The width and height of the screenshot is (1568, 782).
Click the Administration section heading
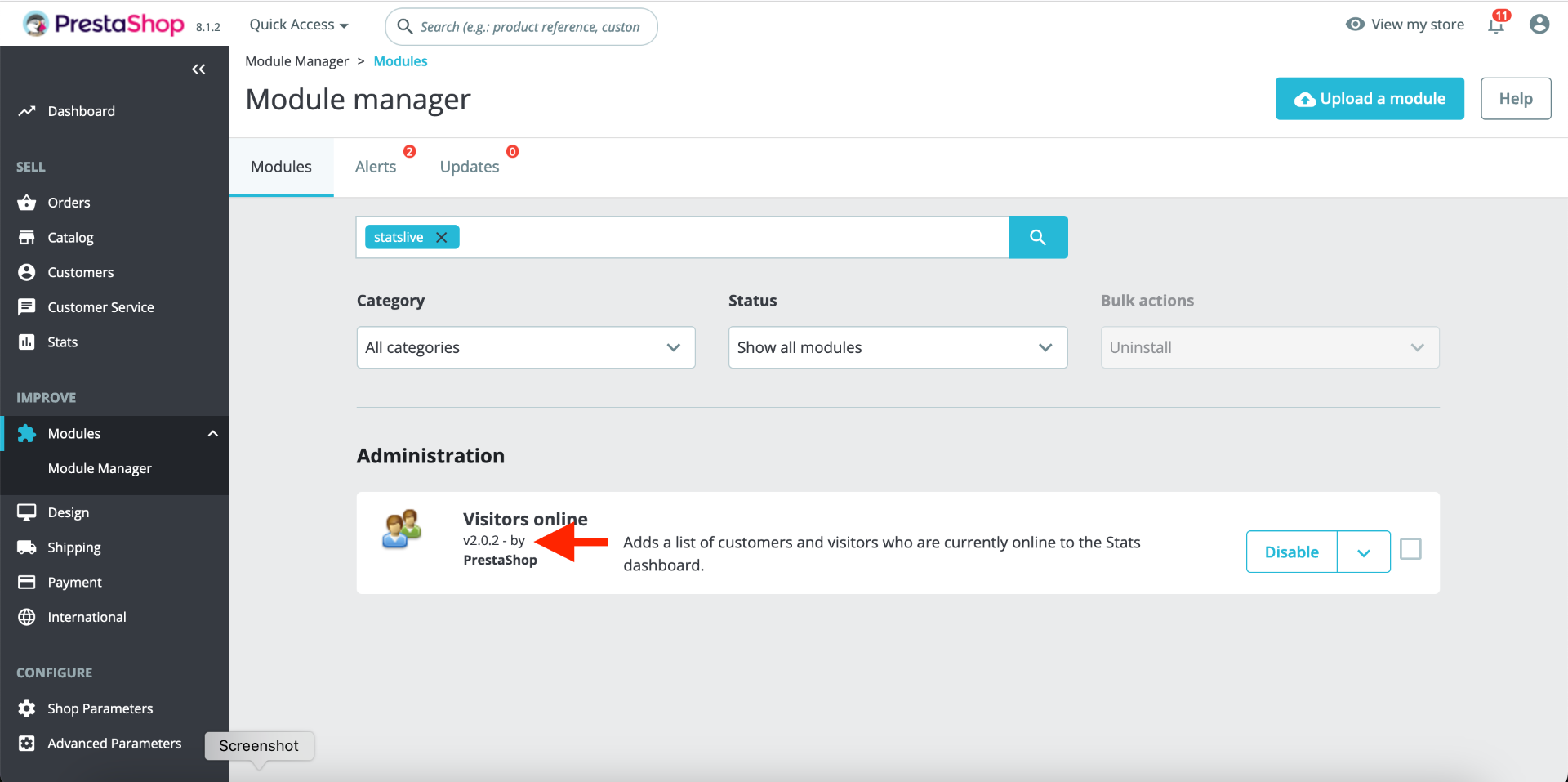430,456
